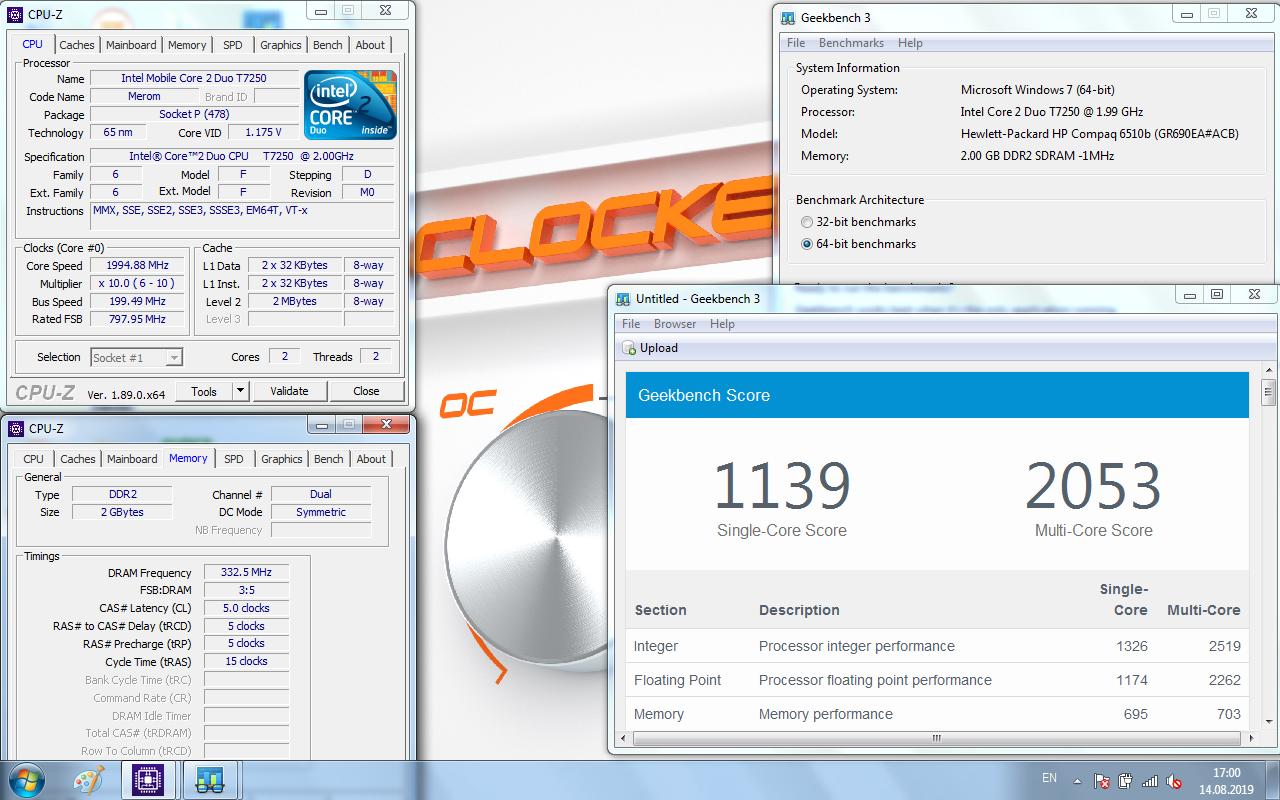Open Benchmarks menu in Geekbench 3
1280x800 pixels.
click(851, 43)
